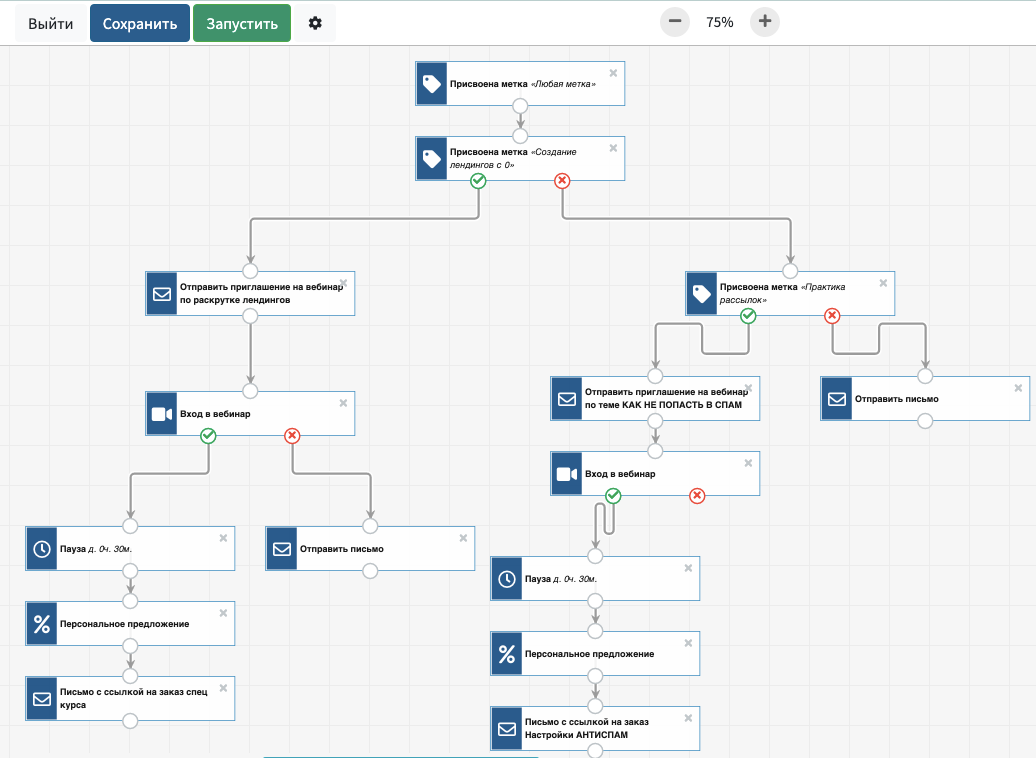Zoom in with the plus button
The height and width of the screenshot is (758, 1036).
[764, 21]
